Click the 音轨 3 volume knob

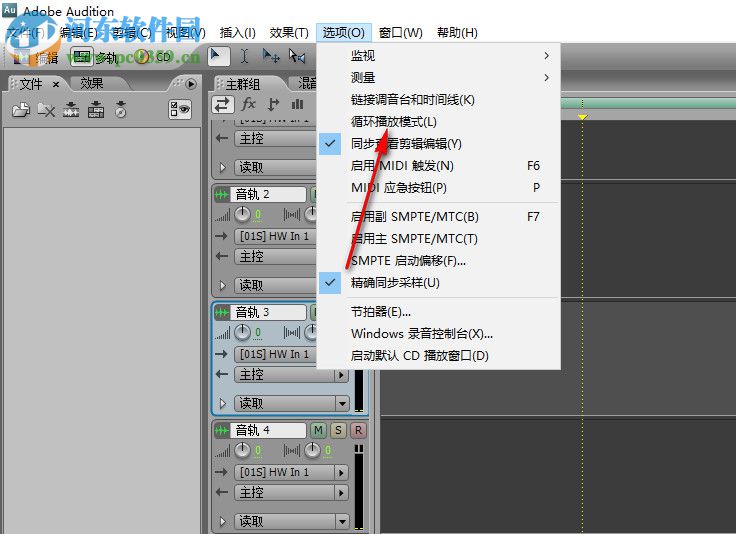pyautogui.click(x=242, y=332)
